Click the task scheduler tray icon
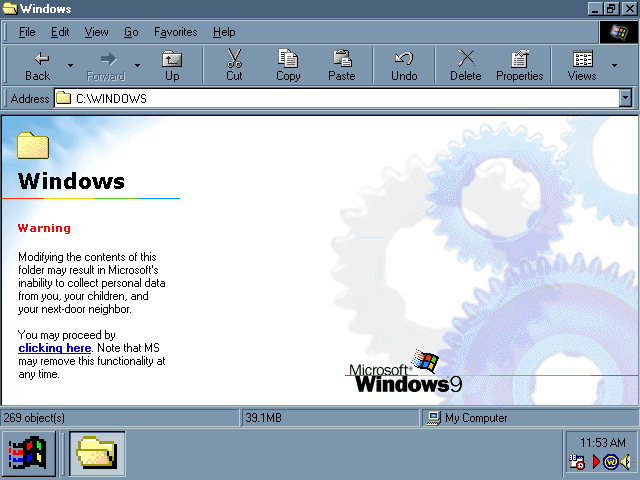This screenshot has width=640, height=480. point(577,462)
